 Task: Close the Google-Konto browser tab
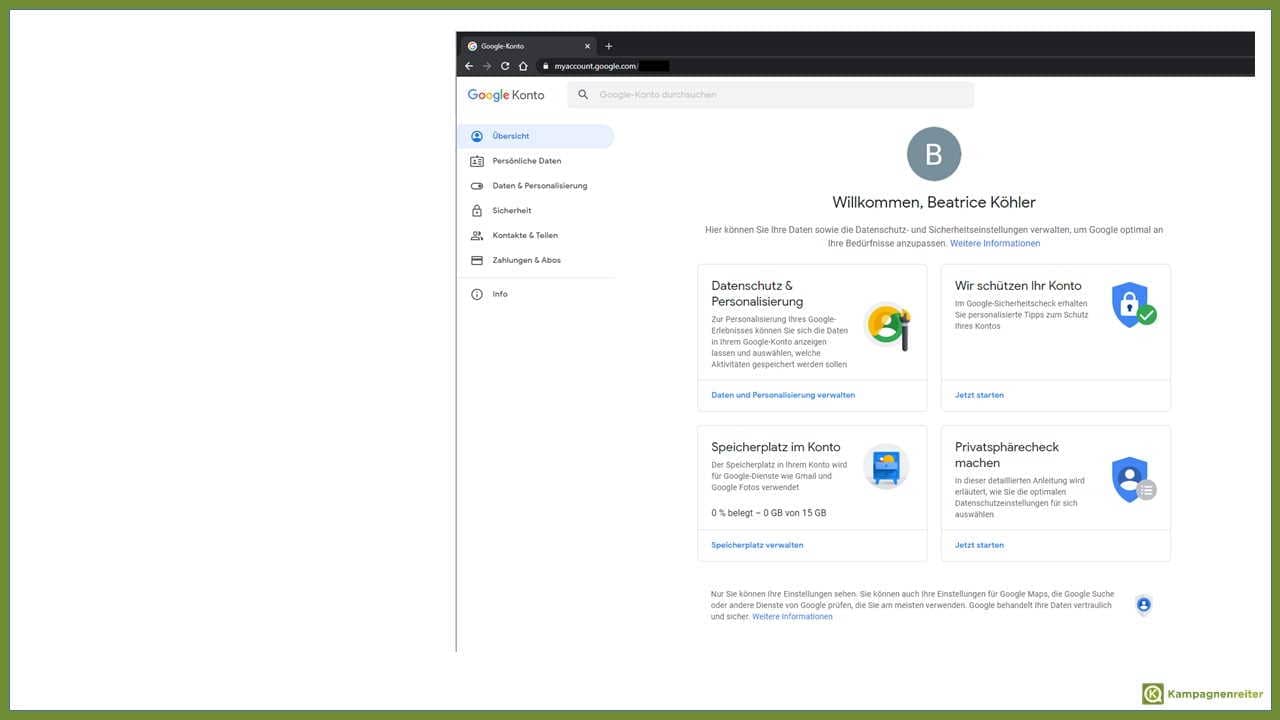tap(587, 46)
